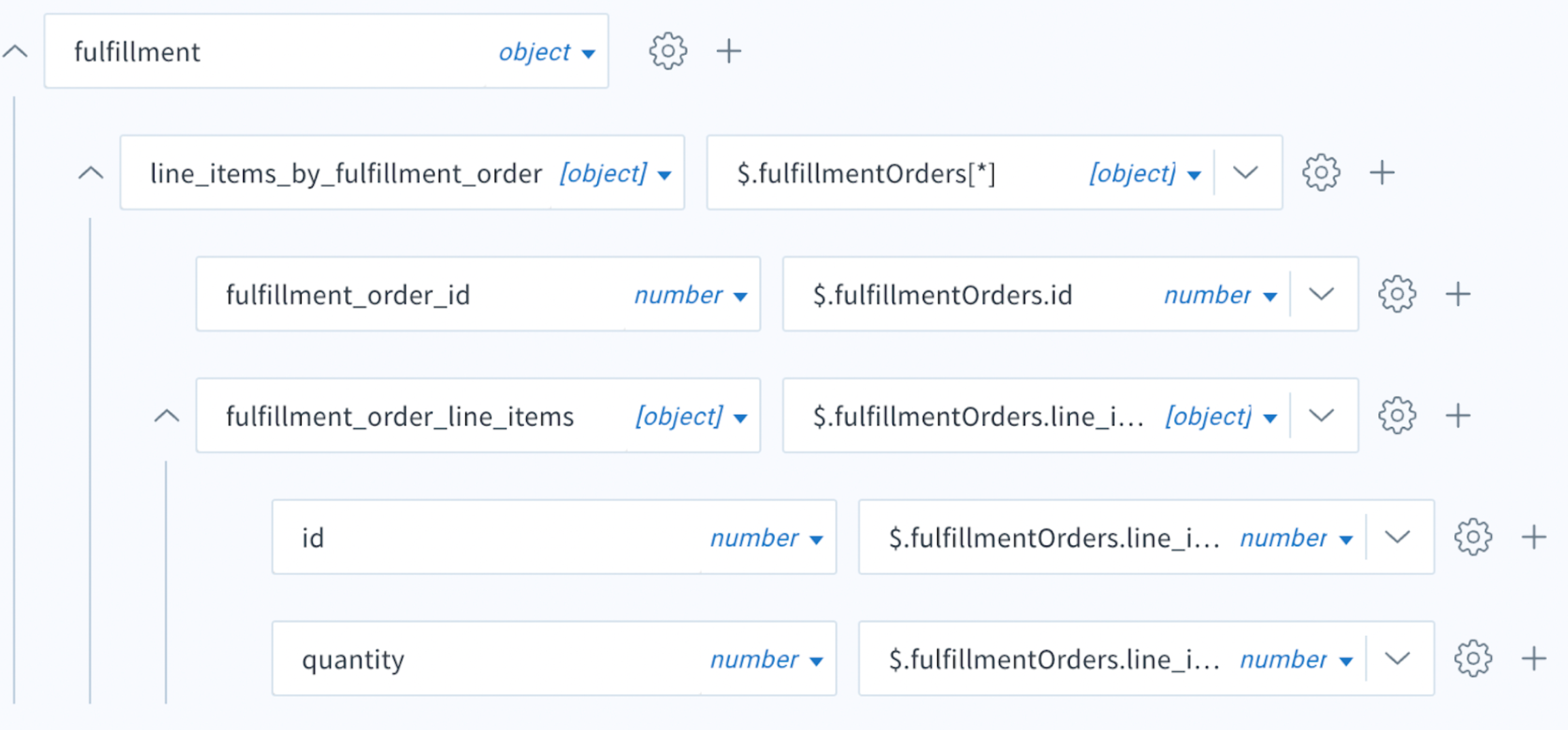1568x730 pixels.
Task: Open gear settings for the id row
Action: [x=1473, y=537]
